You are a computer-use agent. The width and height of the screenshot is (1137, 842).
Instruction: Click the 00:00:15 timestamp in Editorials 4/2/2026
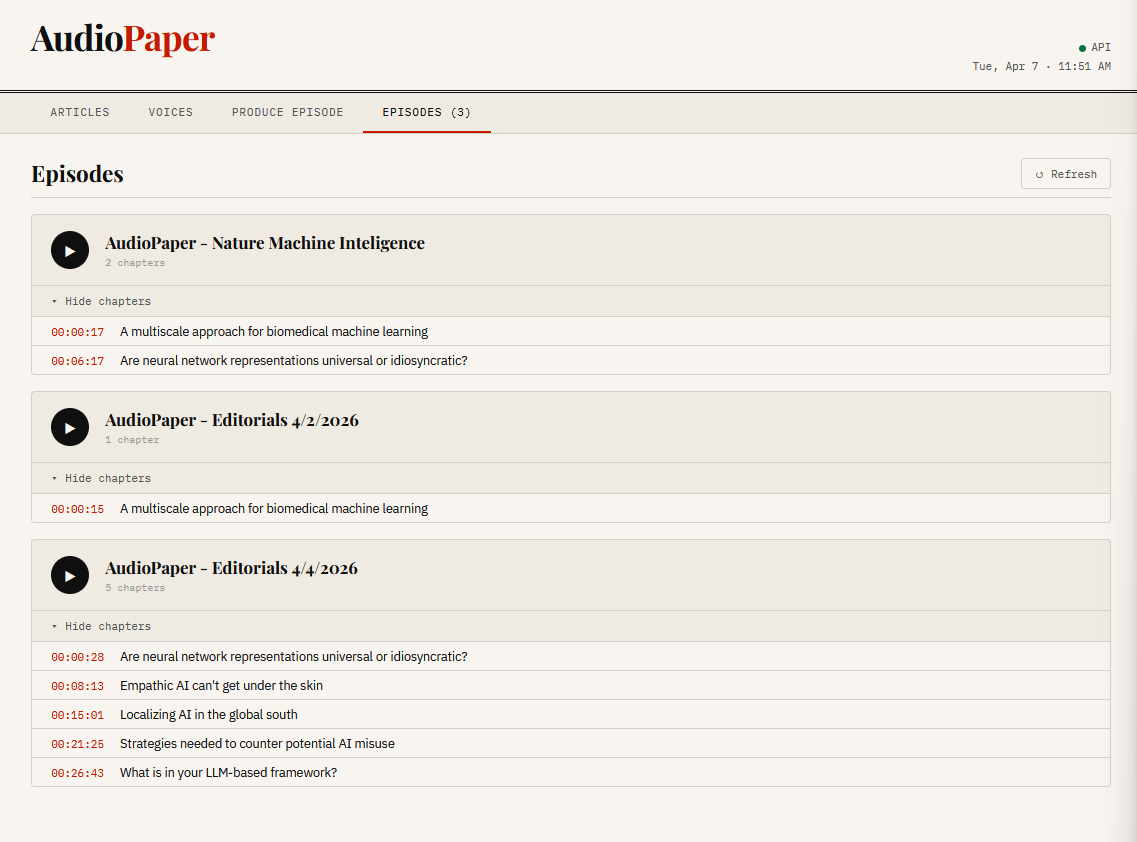pyautogui.click(x=78, y=509)
